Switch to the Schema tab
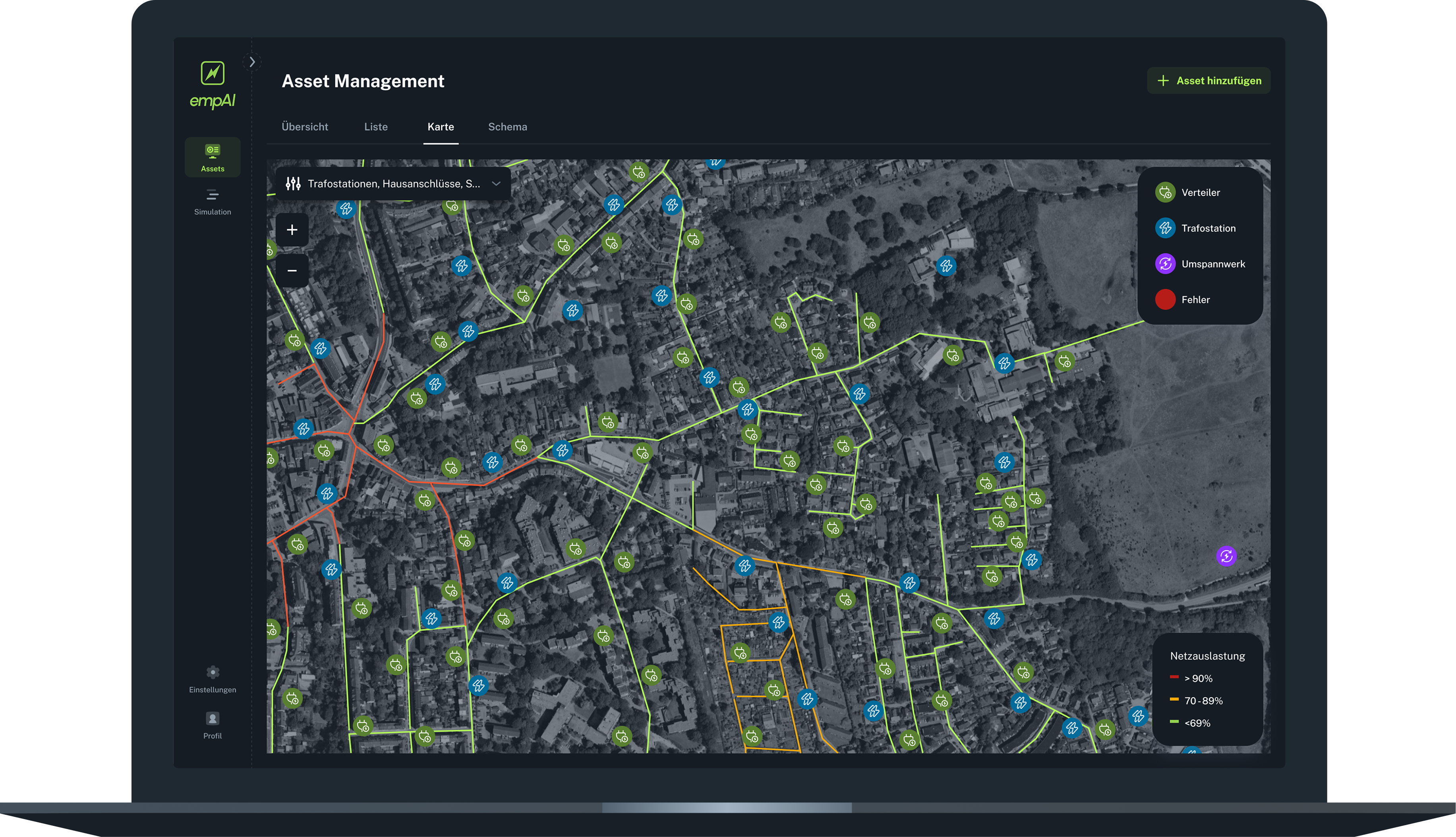Image resolution: width=1456 pixels, height=837 pixels. tap(507, 126)
